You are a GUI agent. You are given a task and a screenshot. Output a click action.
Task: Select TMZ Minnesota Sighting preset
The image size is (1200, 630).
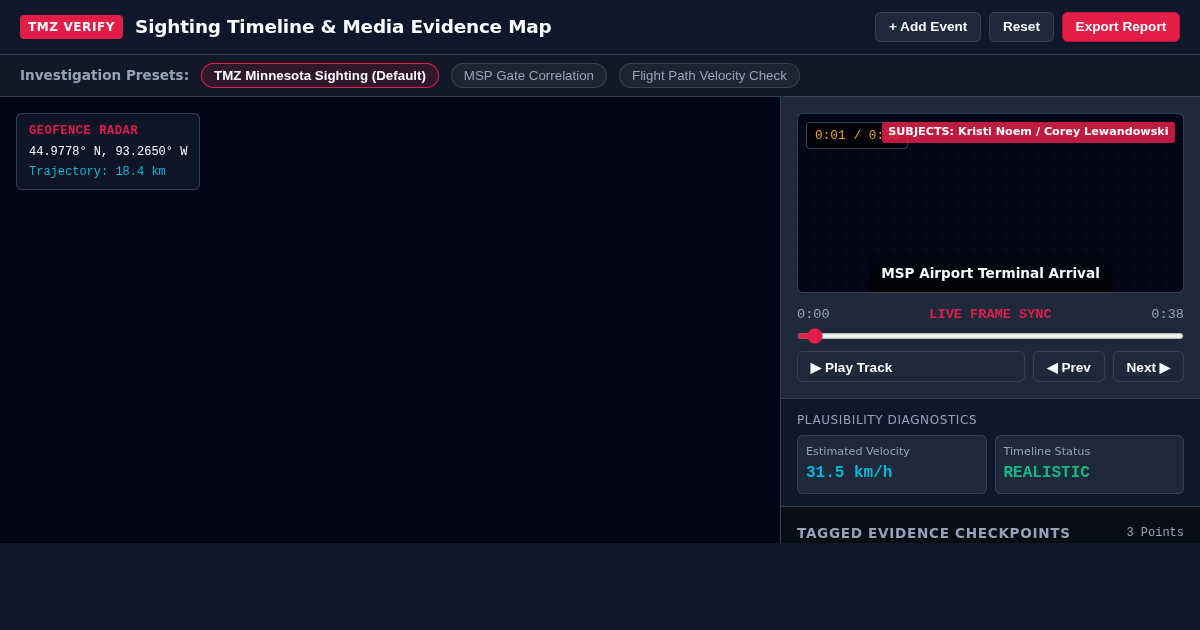pyautogui.click(x=320, y=76)
